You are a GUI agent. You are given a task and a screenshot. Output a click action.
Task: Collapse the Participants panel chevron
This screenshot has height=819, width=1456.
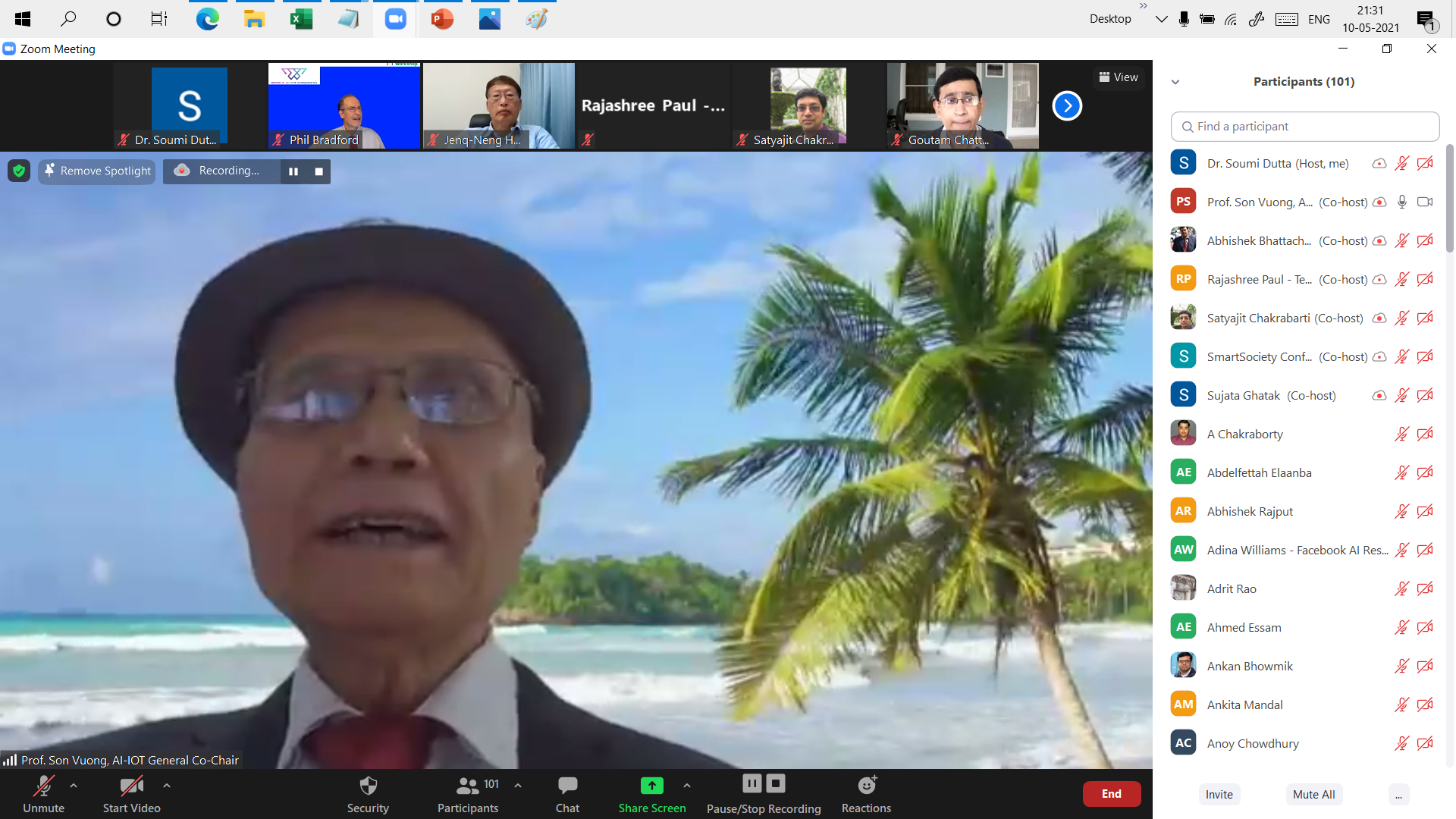pyautogui.click(x=1175, y=82)
